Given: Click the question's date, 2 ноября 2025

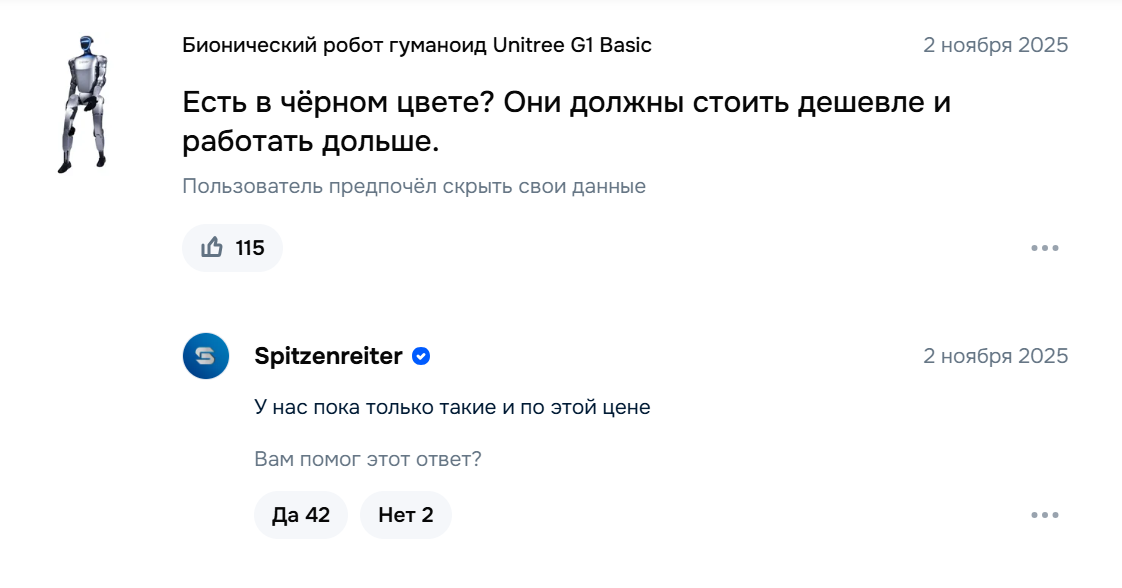Looking at the screenshot, I should tap(995, 45).
